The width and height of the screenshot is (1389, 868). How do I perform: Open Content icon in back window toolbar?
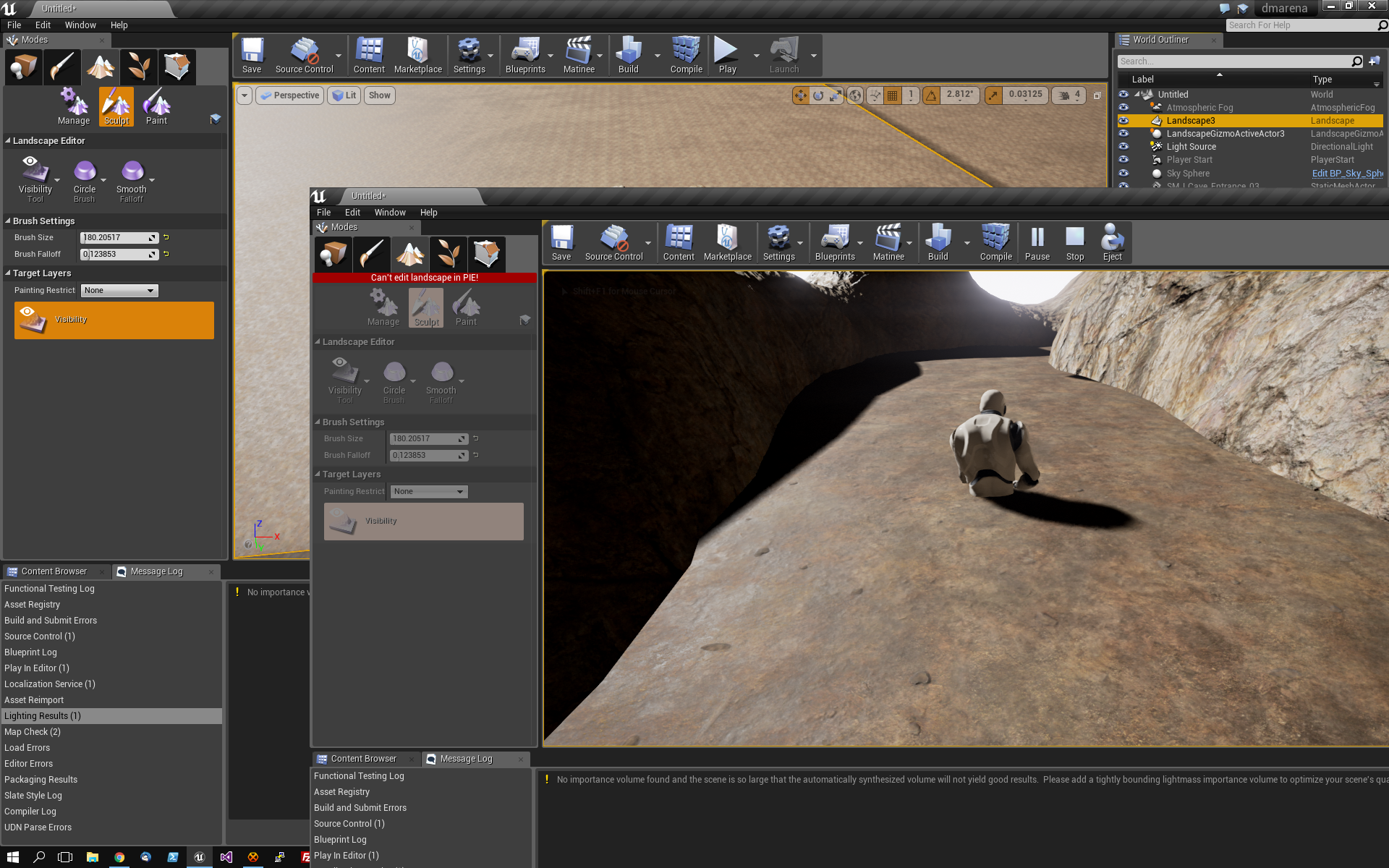[369, 56]
